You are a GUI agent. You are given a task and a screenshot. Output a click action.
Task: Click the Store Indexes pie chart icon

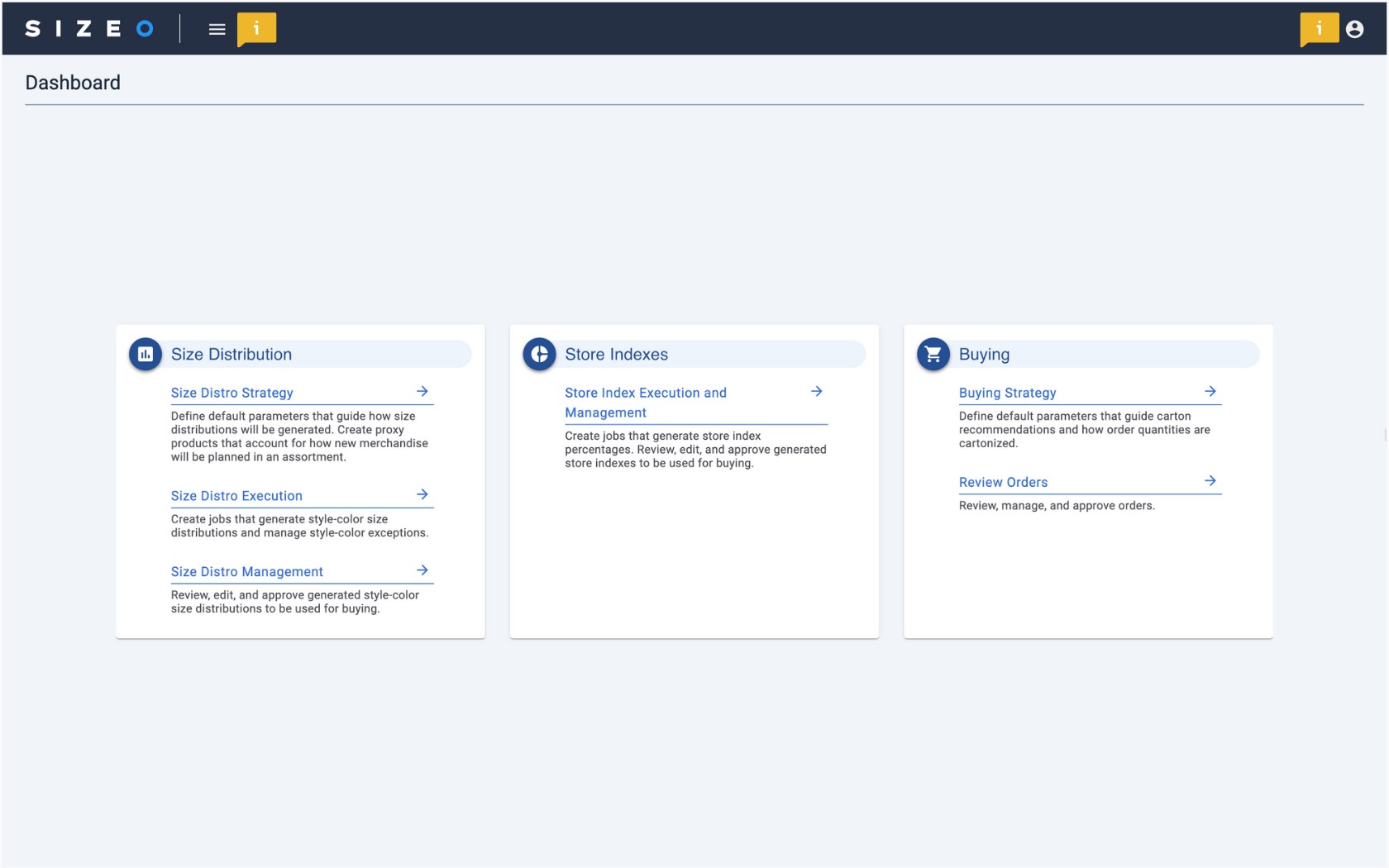(539, 354)
